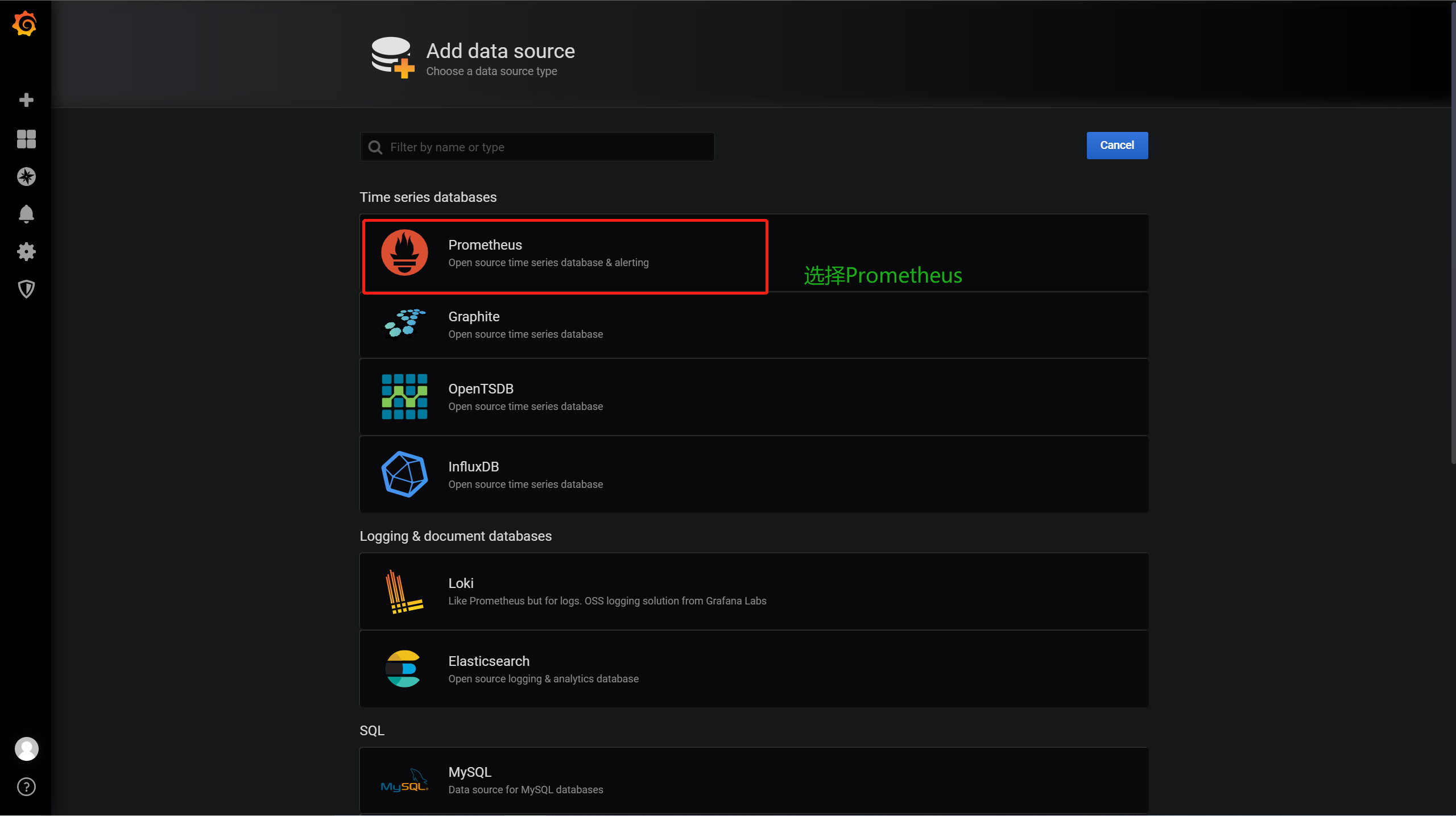Click the user profile avatar icon
This screenshot has height=816, width=1456.
26,749
